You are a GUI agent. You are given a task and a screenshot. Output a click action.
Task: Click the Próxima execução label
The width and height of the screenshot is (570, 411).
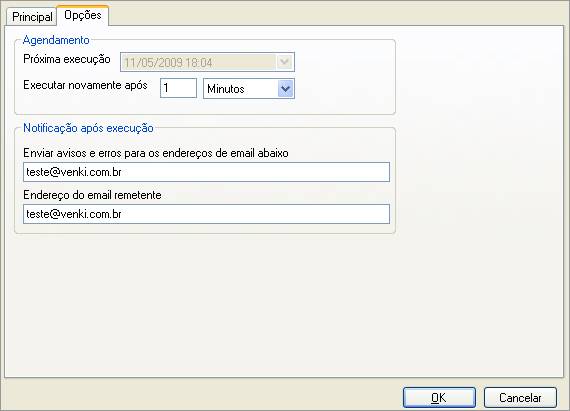coord(67,59)
